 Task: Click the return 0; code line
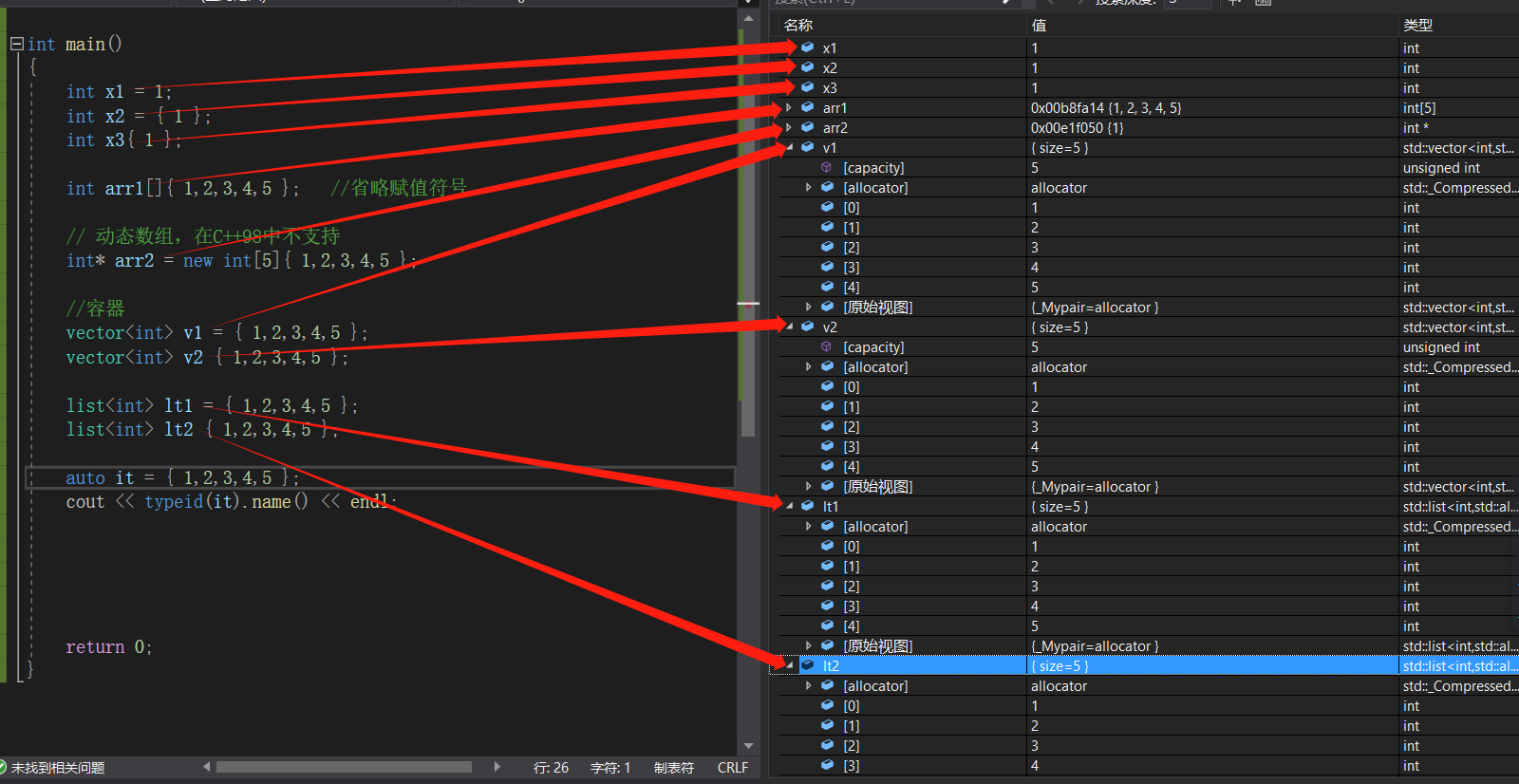point(108,646)
